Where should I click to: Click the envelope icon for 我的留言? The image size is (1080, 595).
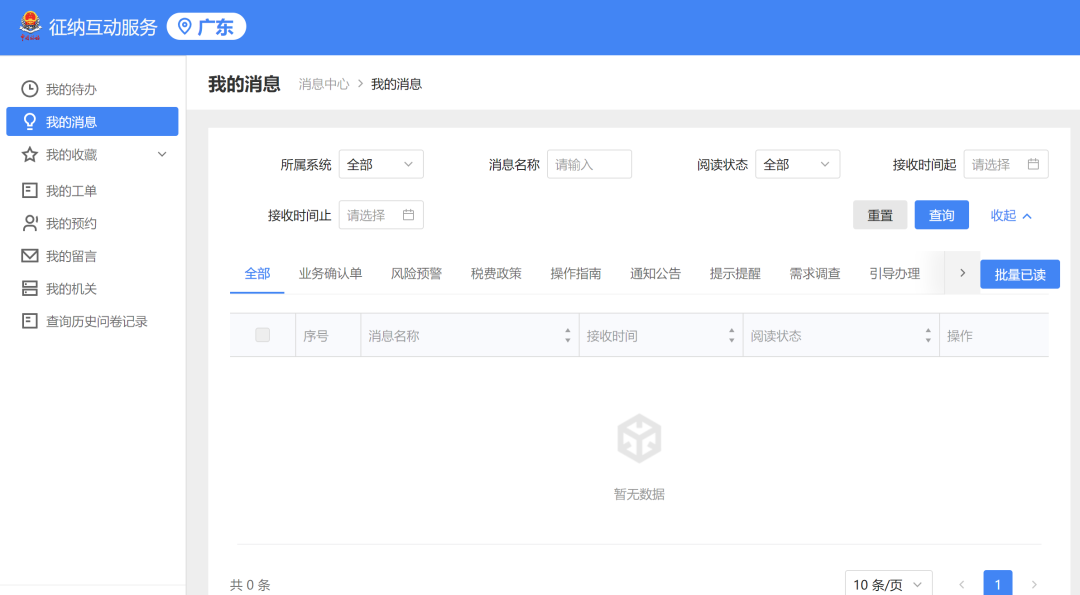(30, 255)
